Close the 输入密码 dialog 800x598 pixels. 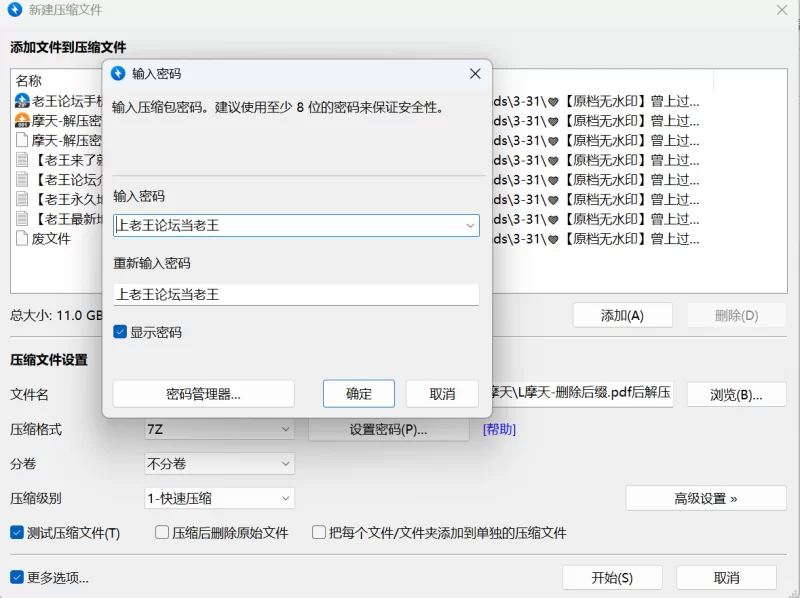[x=475, y=74]
